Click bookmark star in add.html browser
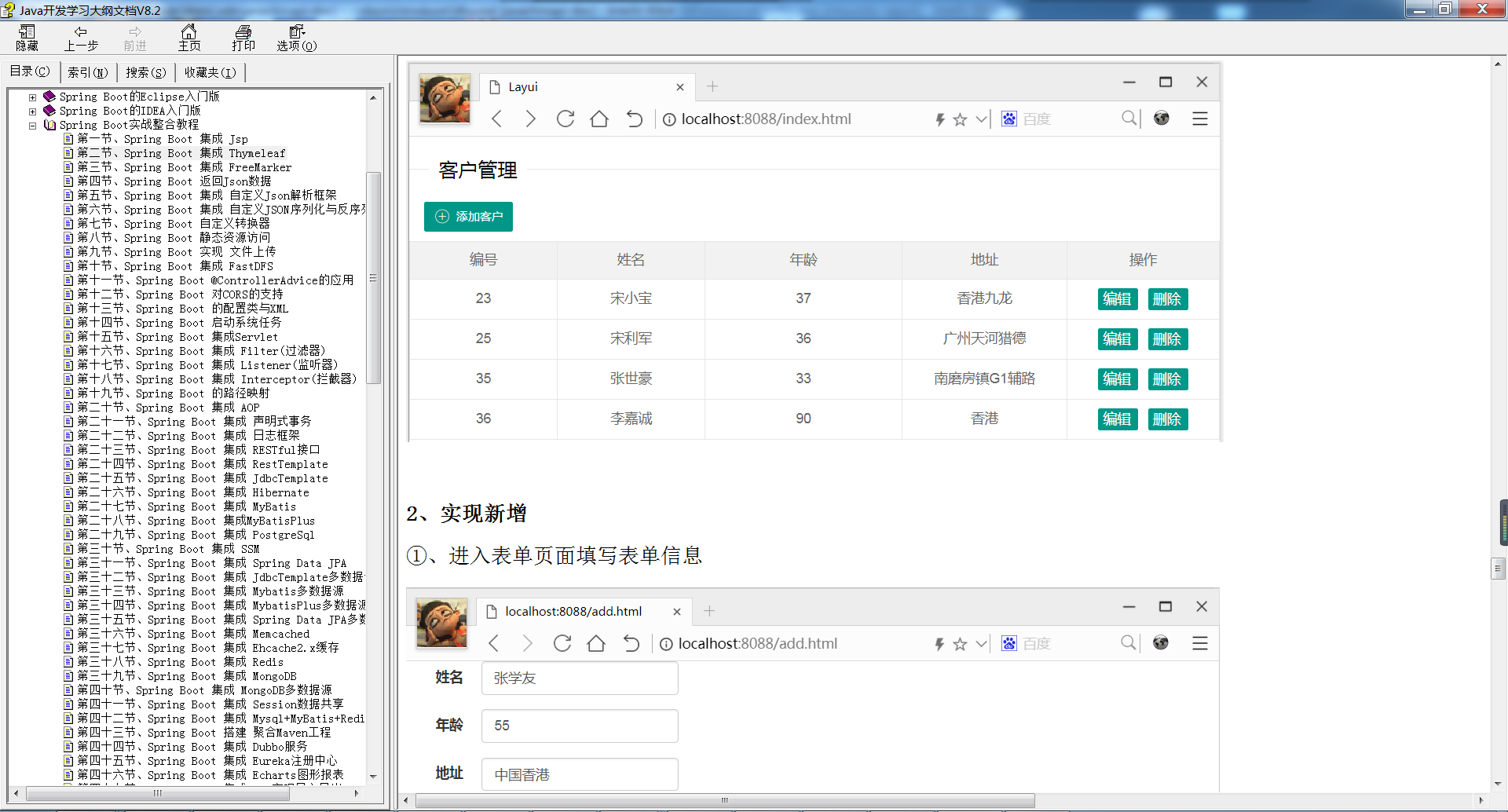 [x=960, y=644]
